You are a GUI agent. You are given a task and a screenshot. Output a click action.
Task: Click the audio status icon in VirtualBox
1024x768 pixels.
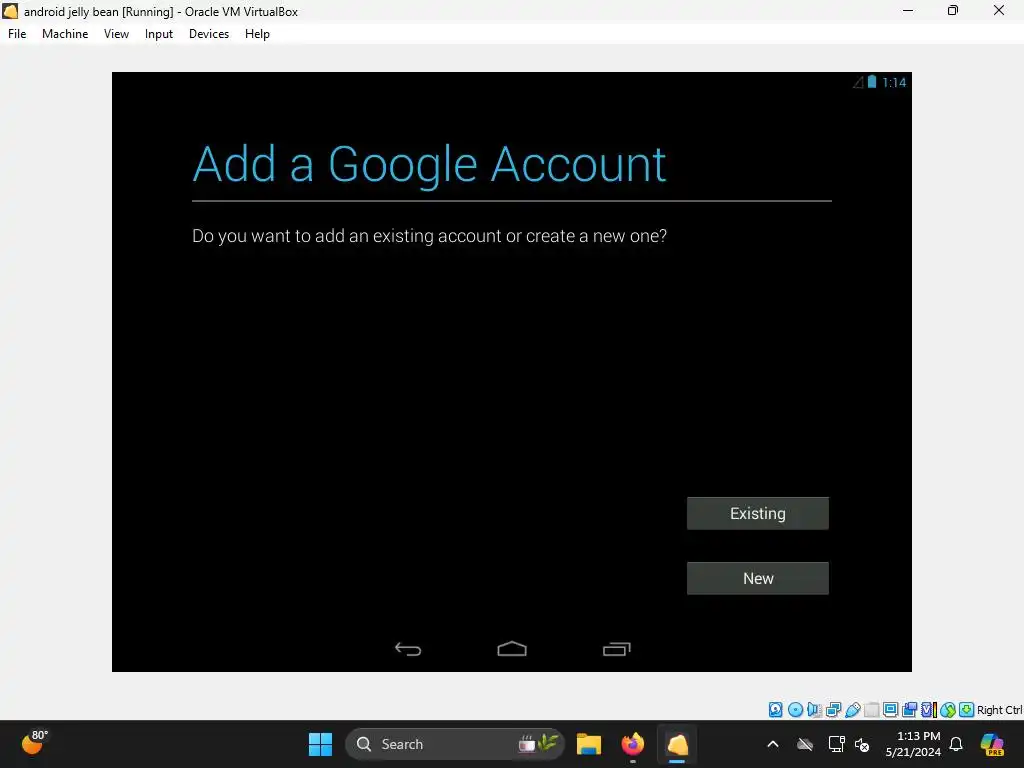tap(814, 710)
